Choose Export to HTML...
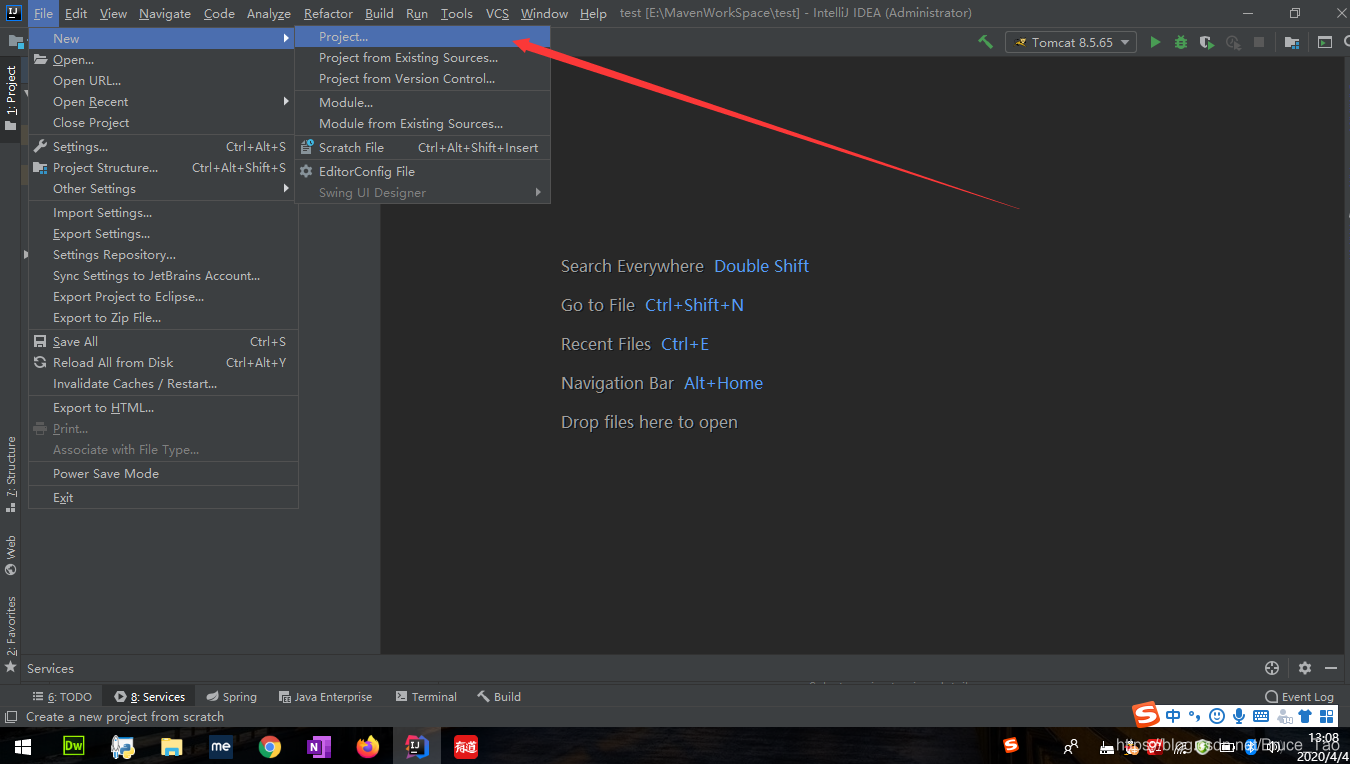1350x764 pixels. [162, 407]
